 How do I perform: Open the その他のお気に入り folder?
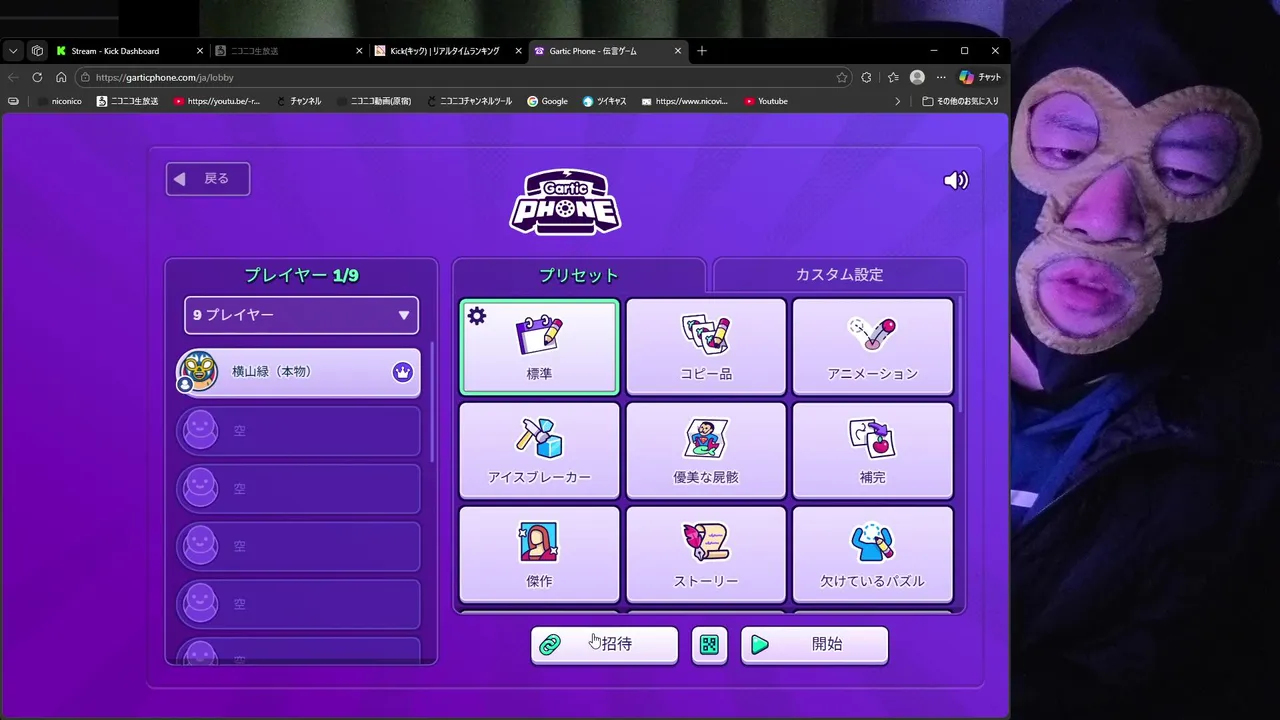[961, 101]
